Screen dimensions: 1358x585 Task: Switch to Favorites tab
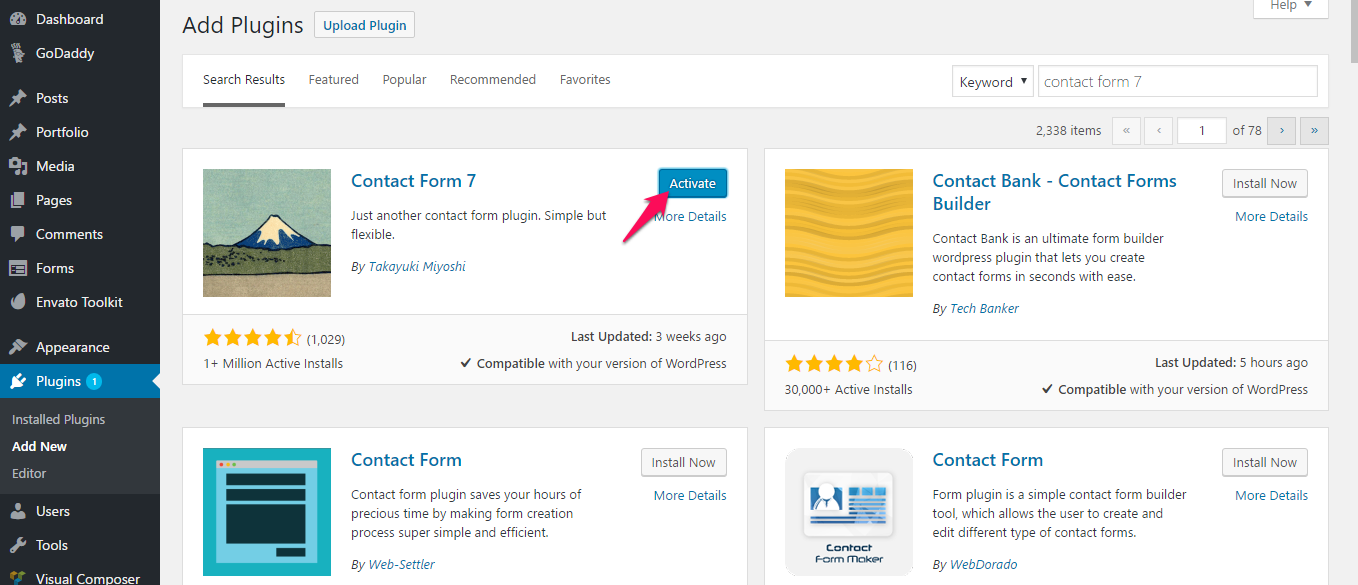585,79
